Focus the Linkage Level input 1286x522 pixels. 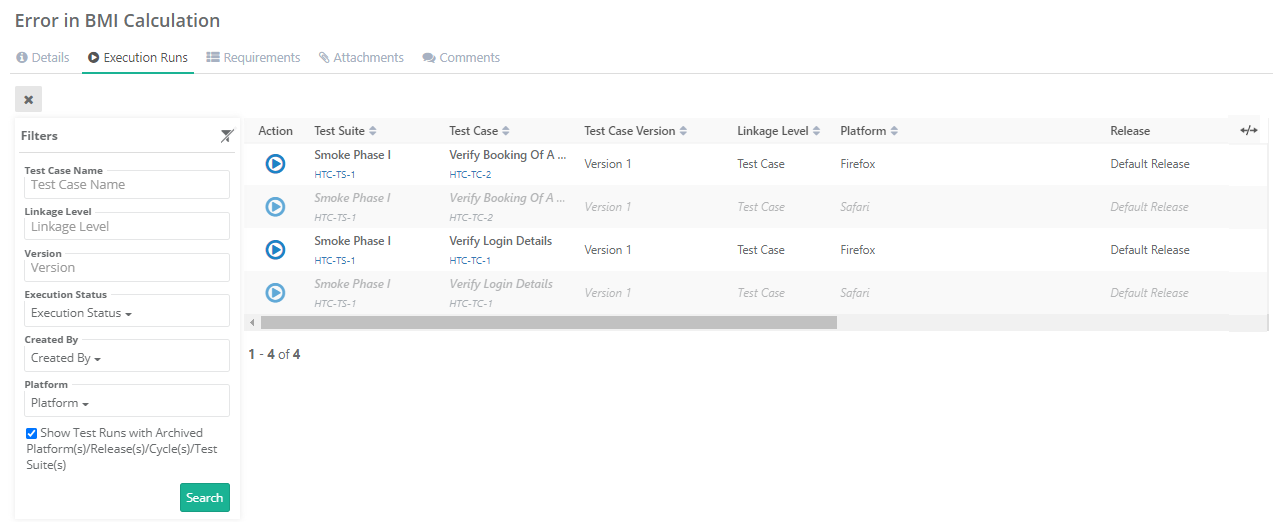pos(127,227)
